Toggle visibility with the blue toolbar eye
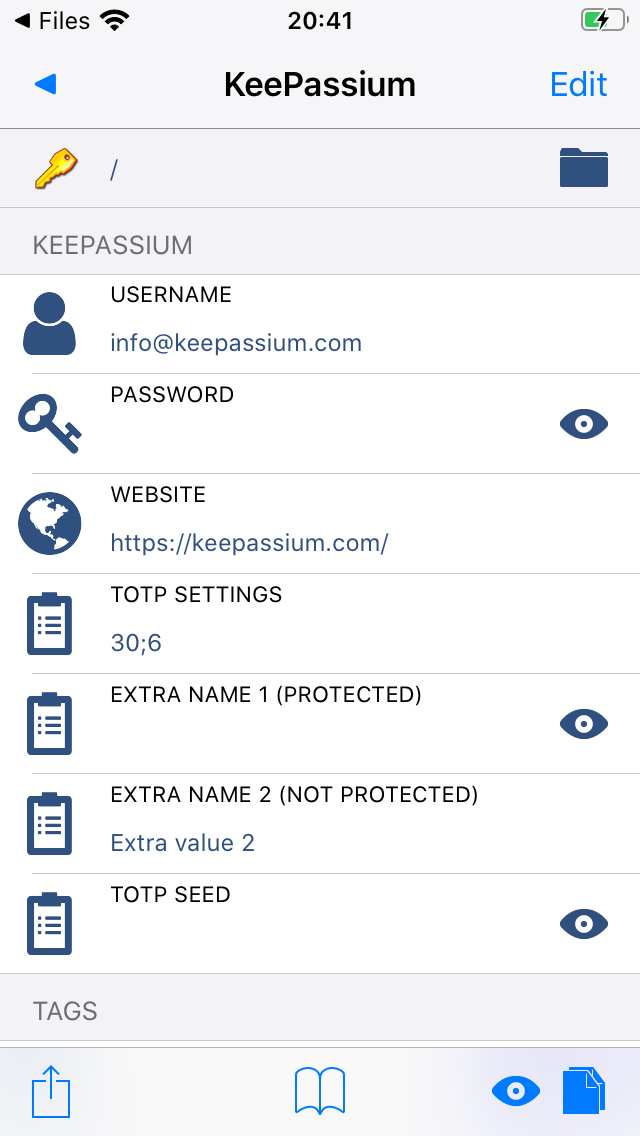Image resolution: width=640 pixels, height=1136 pixels. [x=516, y=1091]
